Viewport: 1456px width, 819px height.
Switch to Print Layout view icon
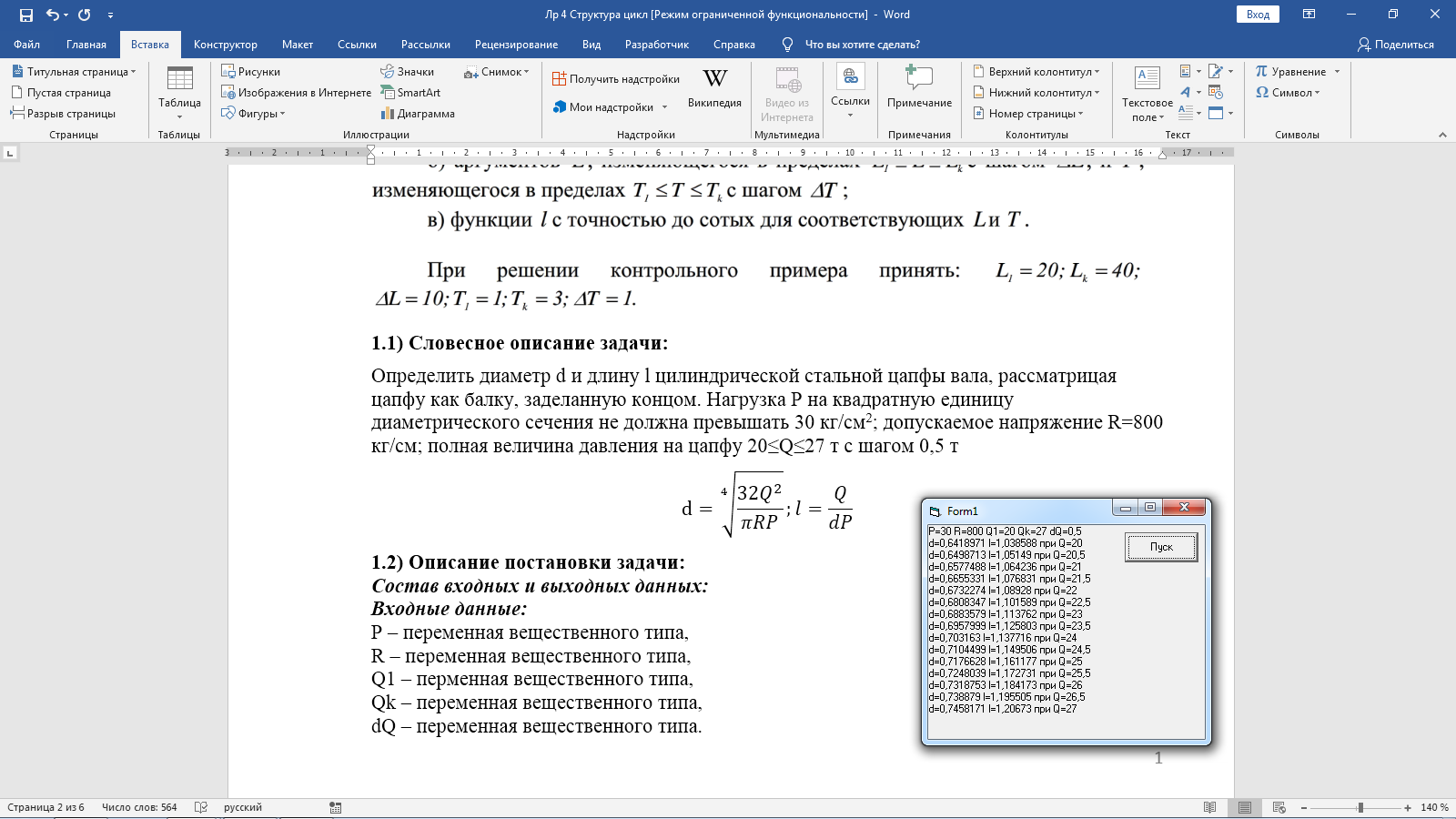(x=1244, y=807)
